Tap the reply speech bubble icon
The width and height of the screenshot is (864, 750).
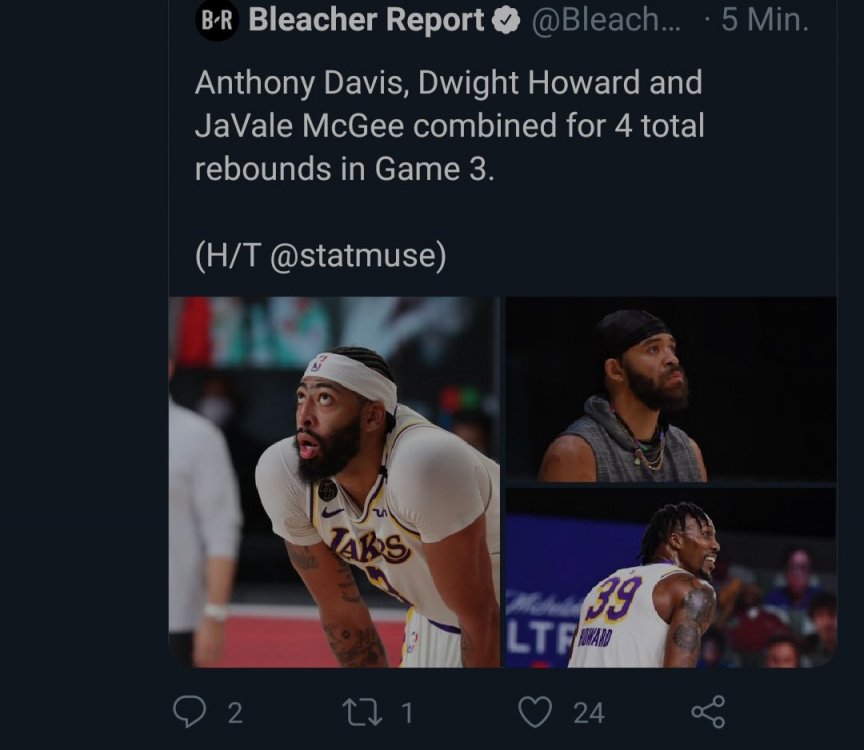[189, 711]
